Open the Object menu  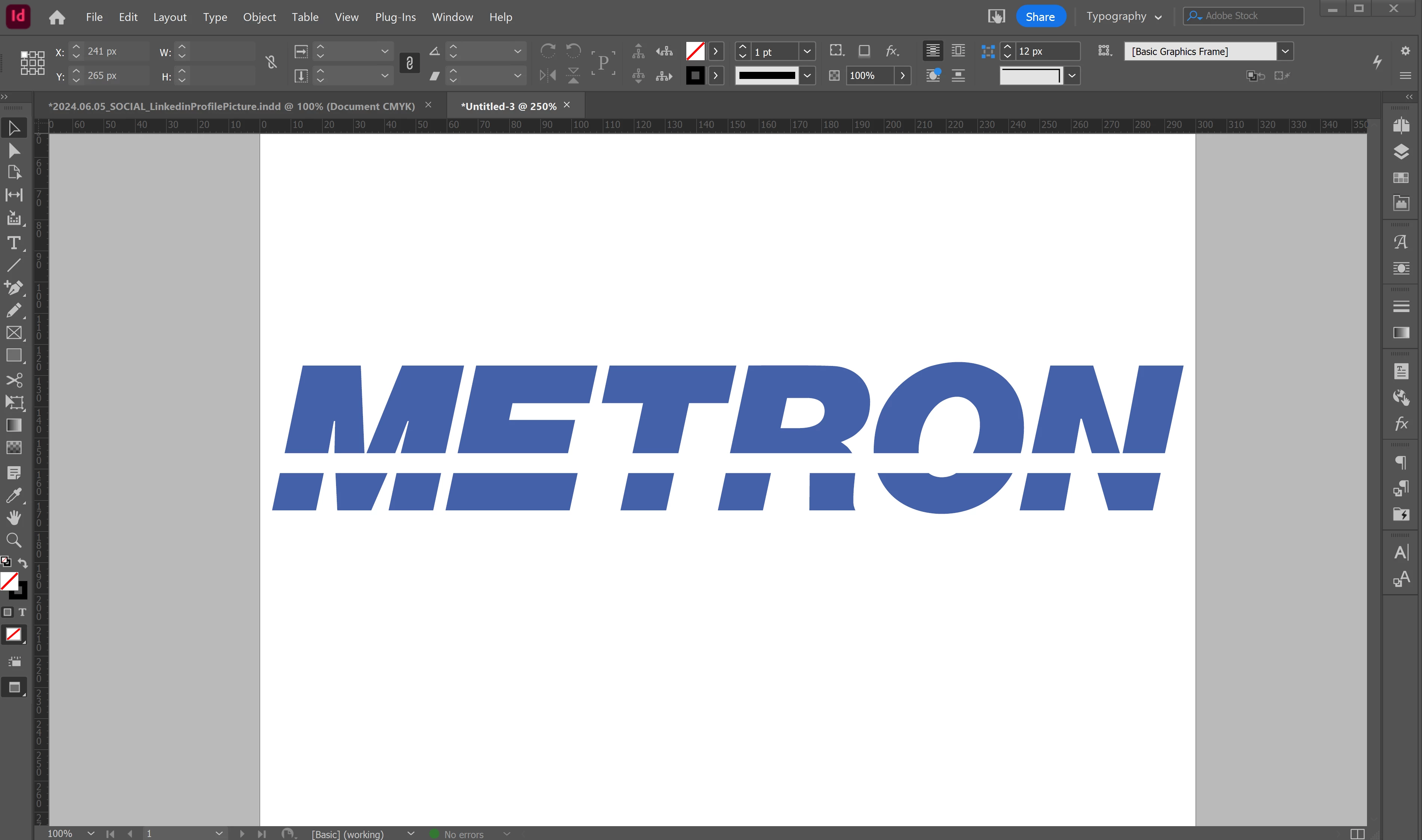[259, 17]
